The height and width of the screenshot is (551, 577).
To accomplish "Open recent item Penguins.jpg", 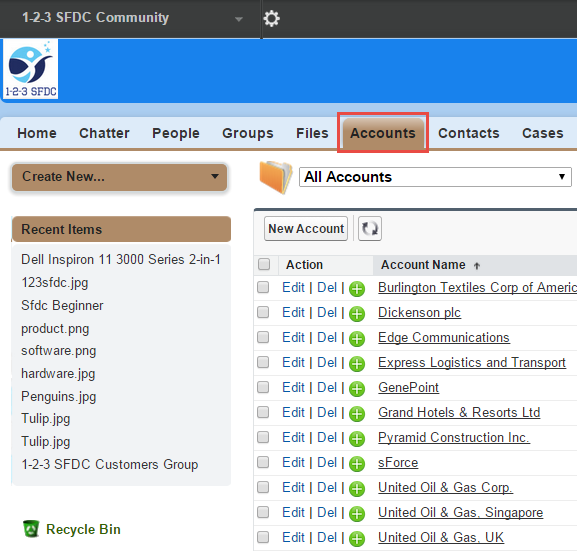I will coord(59,396).
